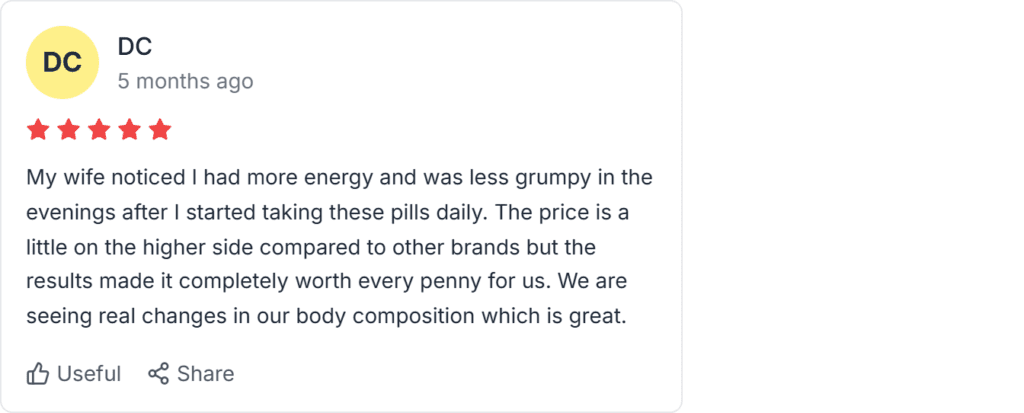Select the second red rating star
Image resolution: width=1024 pixels, height=413 pixels.
[69, 130]
